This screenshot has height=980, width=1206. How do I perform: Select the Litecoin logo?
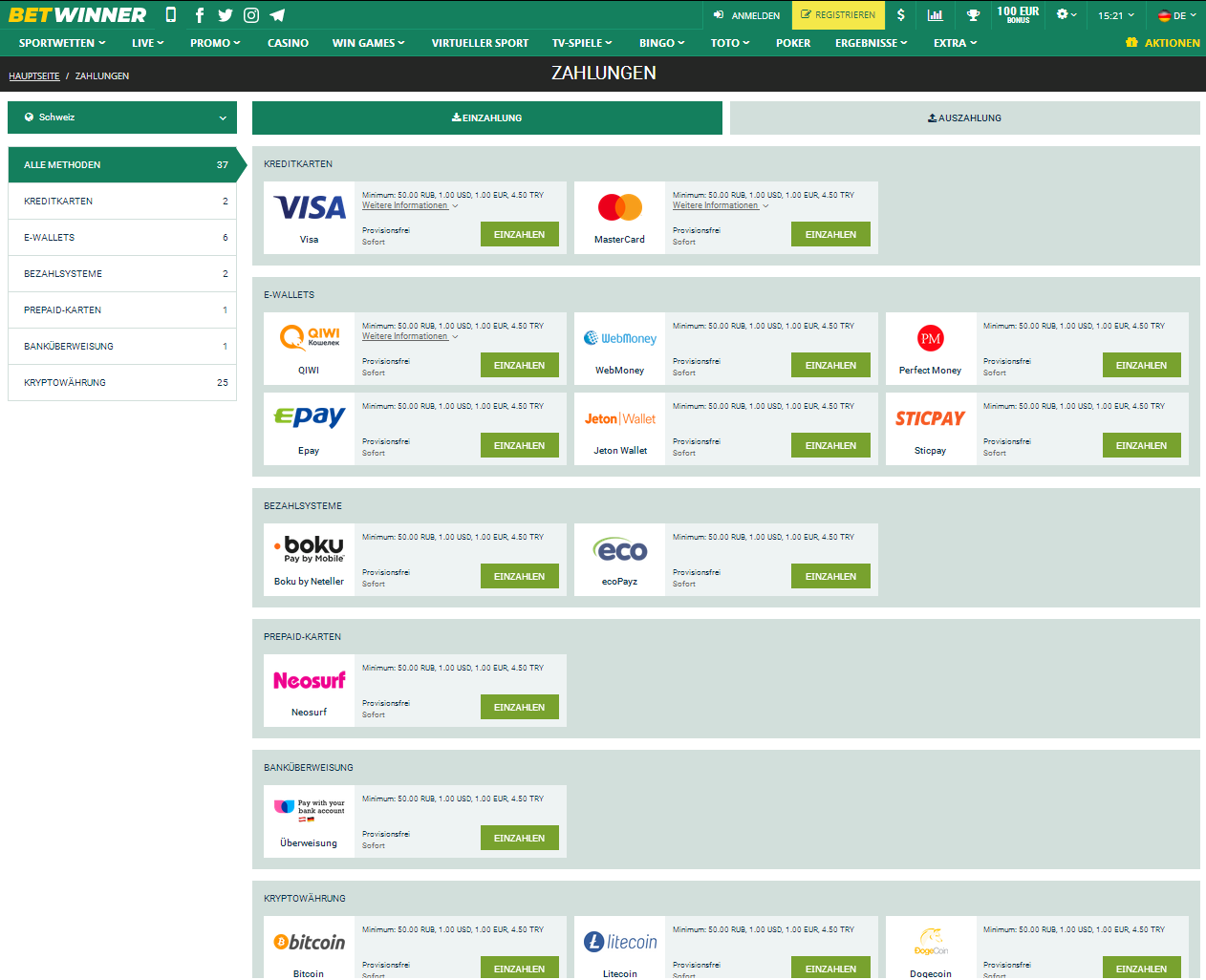coord(620,942)
